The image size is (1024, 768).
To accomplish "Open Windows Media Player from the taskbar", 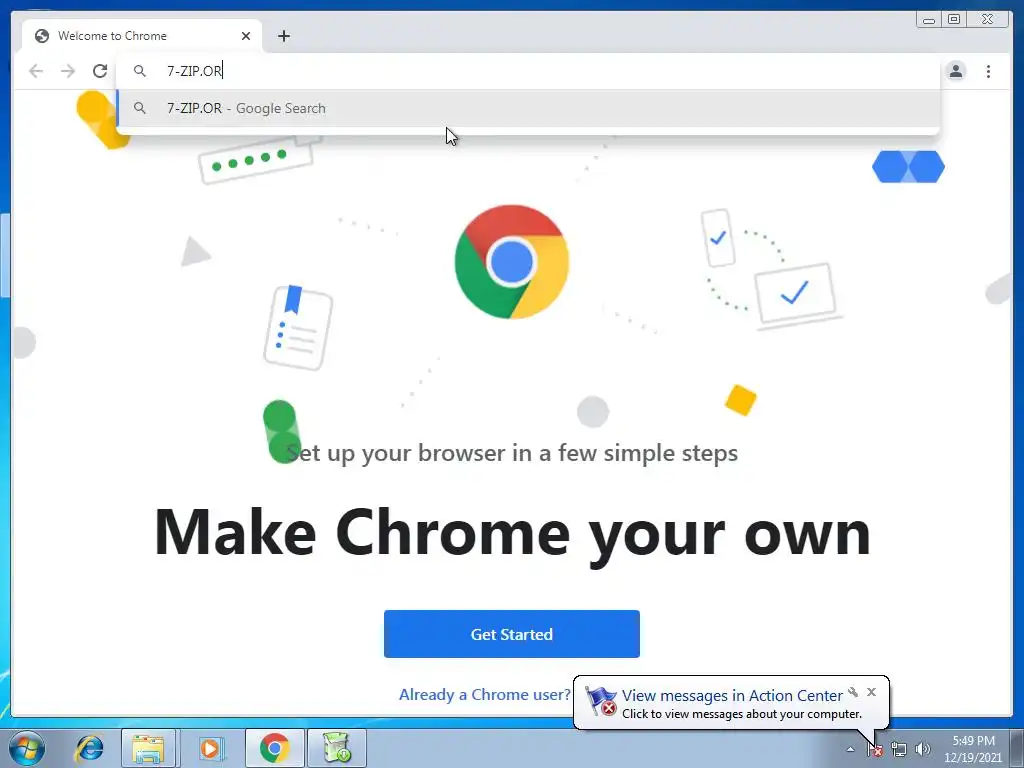I will point(211,748).
